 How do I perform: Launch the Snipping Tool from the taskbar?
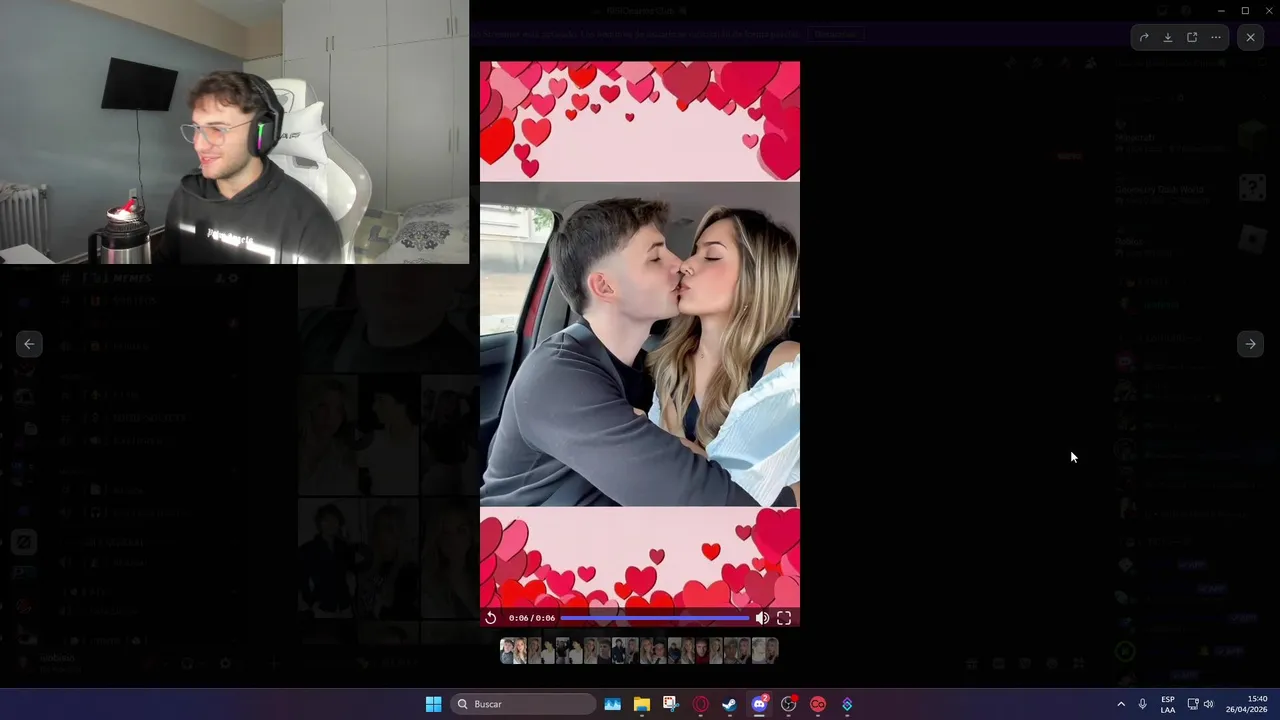click(x=671, y=704)
